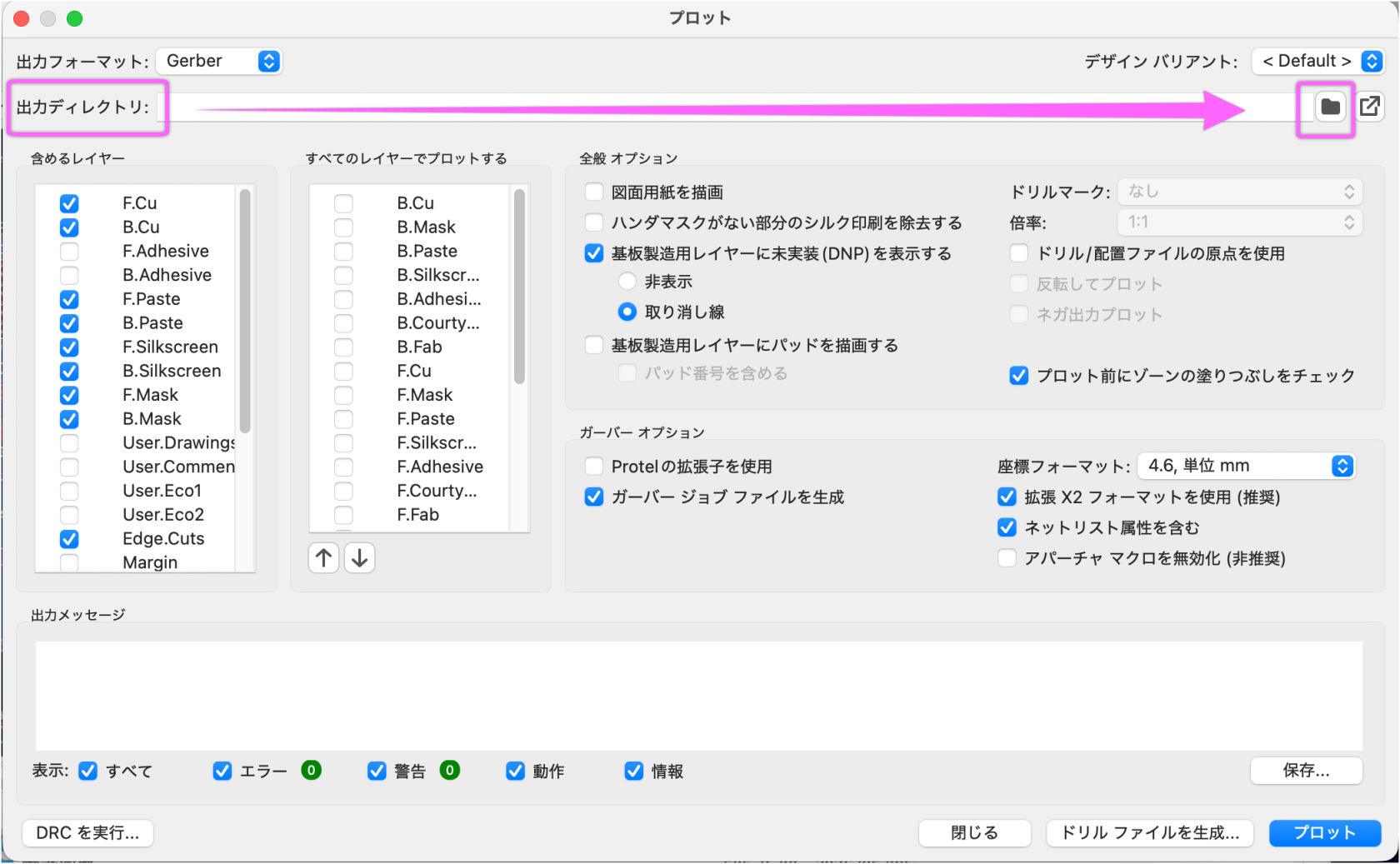
Task: Select the 非表示 radio button
Action: (x=627, y=282)
